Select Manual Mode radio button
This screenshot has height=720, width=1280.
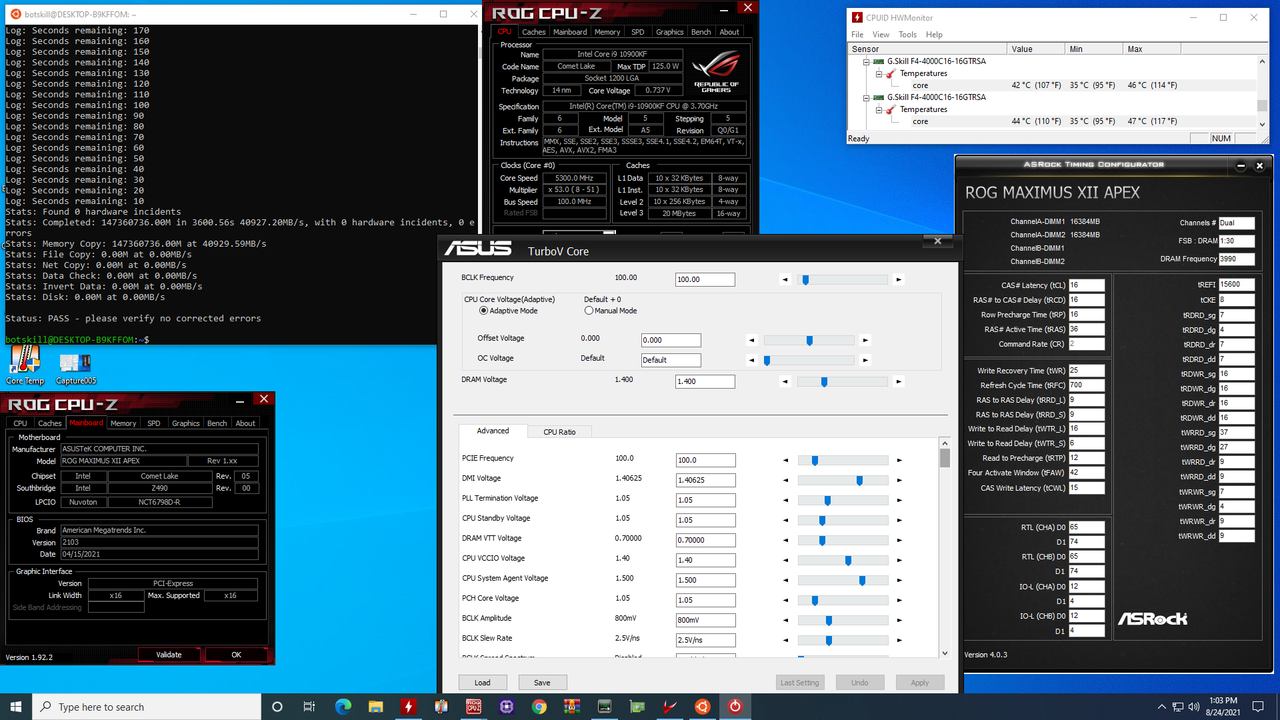[x=589, y=311]
